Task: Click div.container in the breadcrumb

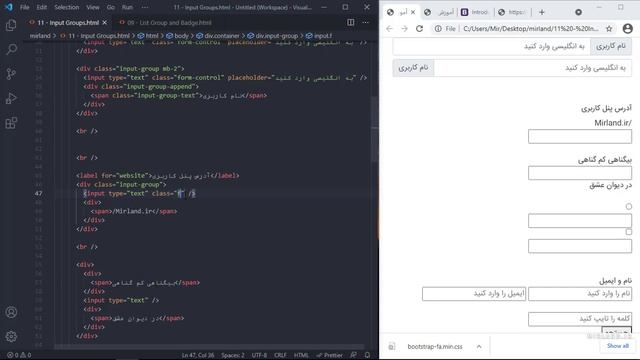Action: [x=218, y=36]
